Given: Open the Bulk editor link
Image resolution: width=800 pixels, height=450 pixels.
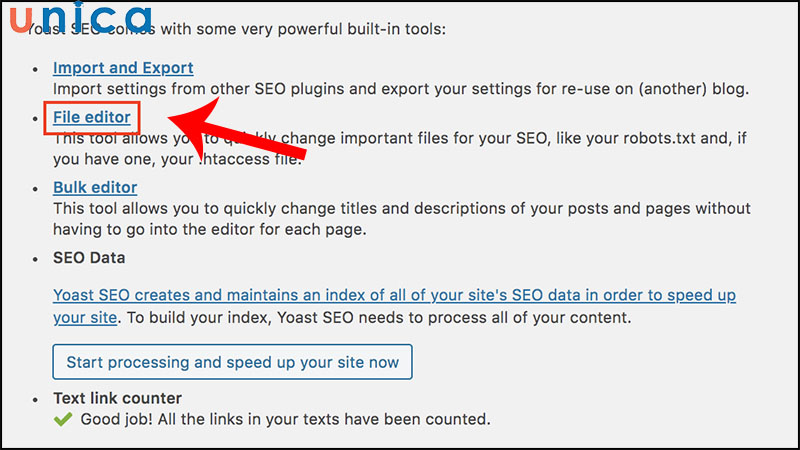Looking at the screenshot, I should (95, 187).
